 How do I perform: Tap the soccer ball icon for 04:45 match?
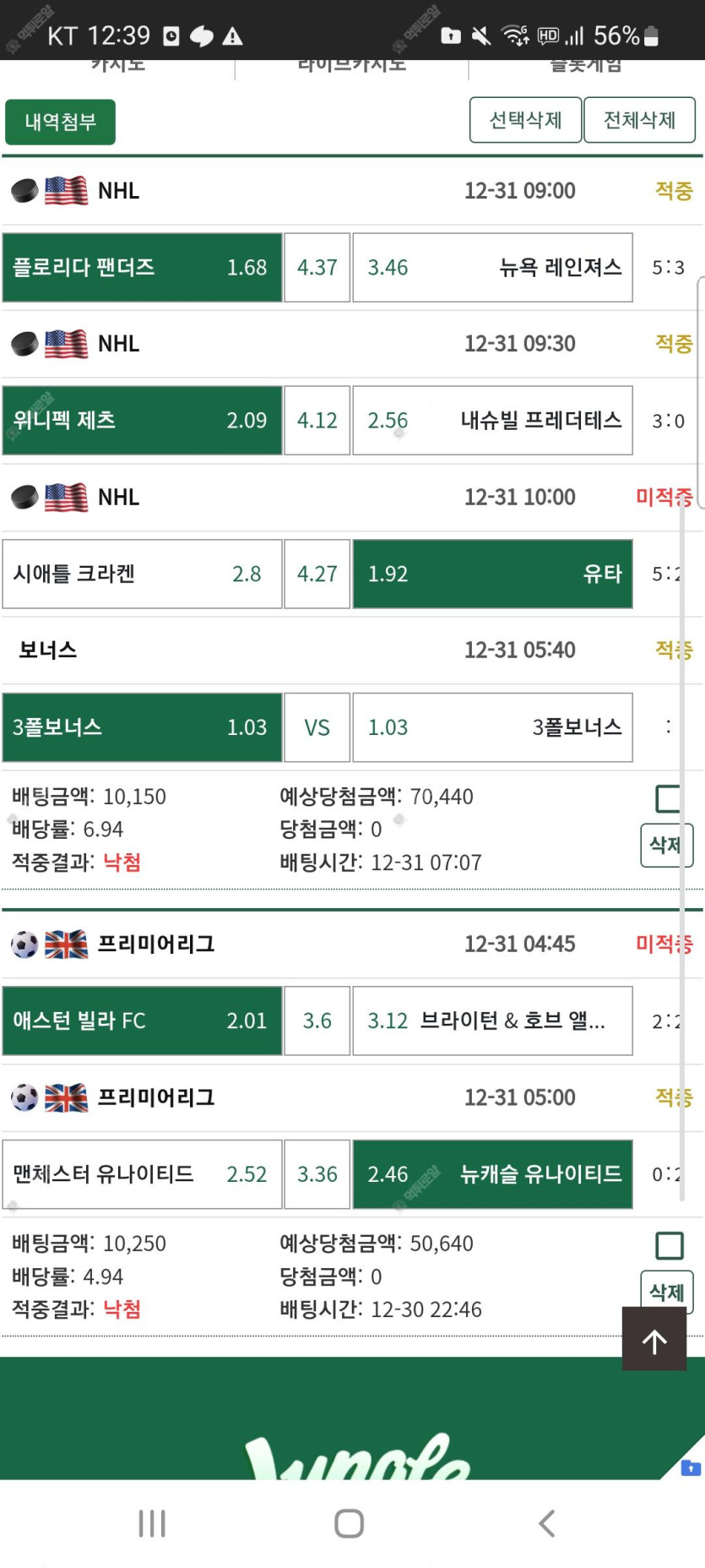24,944
